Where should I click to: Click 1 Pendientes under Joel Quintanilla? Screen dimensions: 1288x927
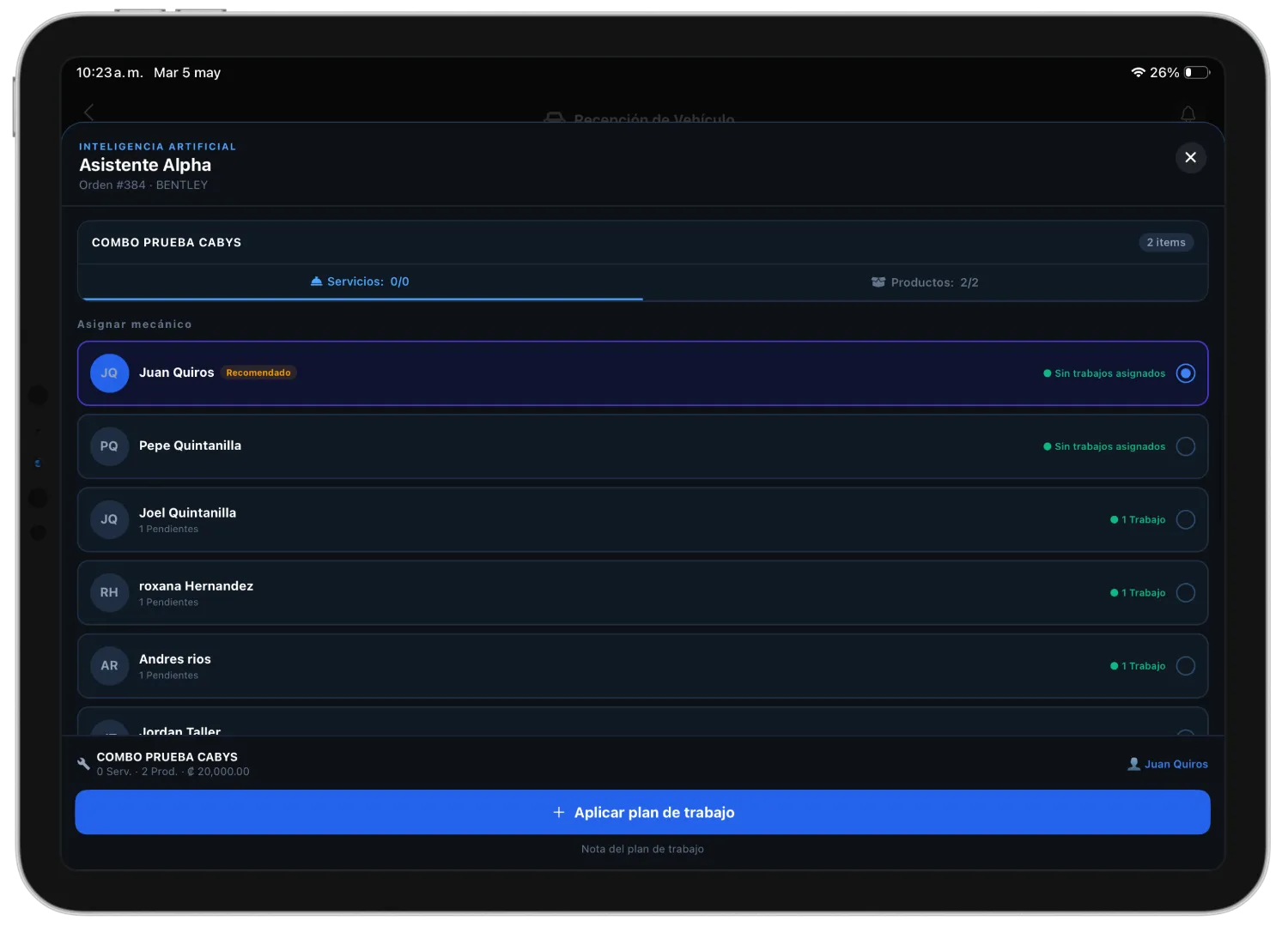(x=168, y=529)
